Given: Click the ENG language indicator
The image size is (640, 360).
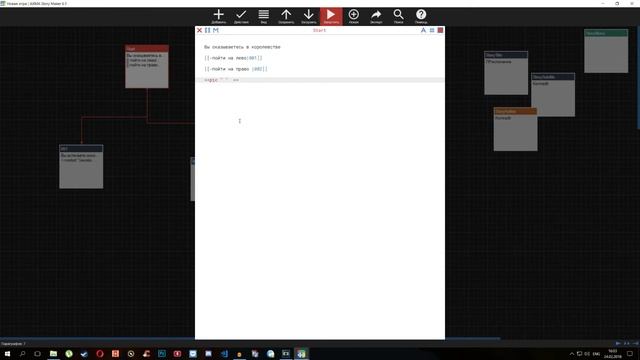Looking at the screenshot, I should click(596, 354).
